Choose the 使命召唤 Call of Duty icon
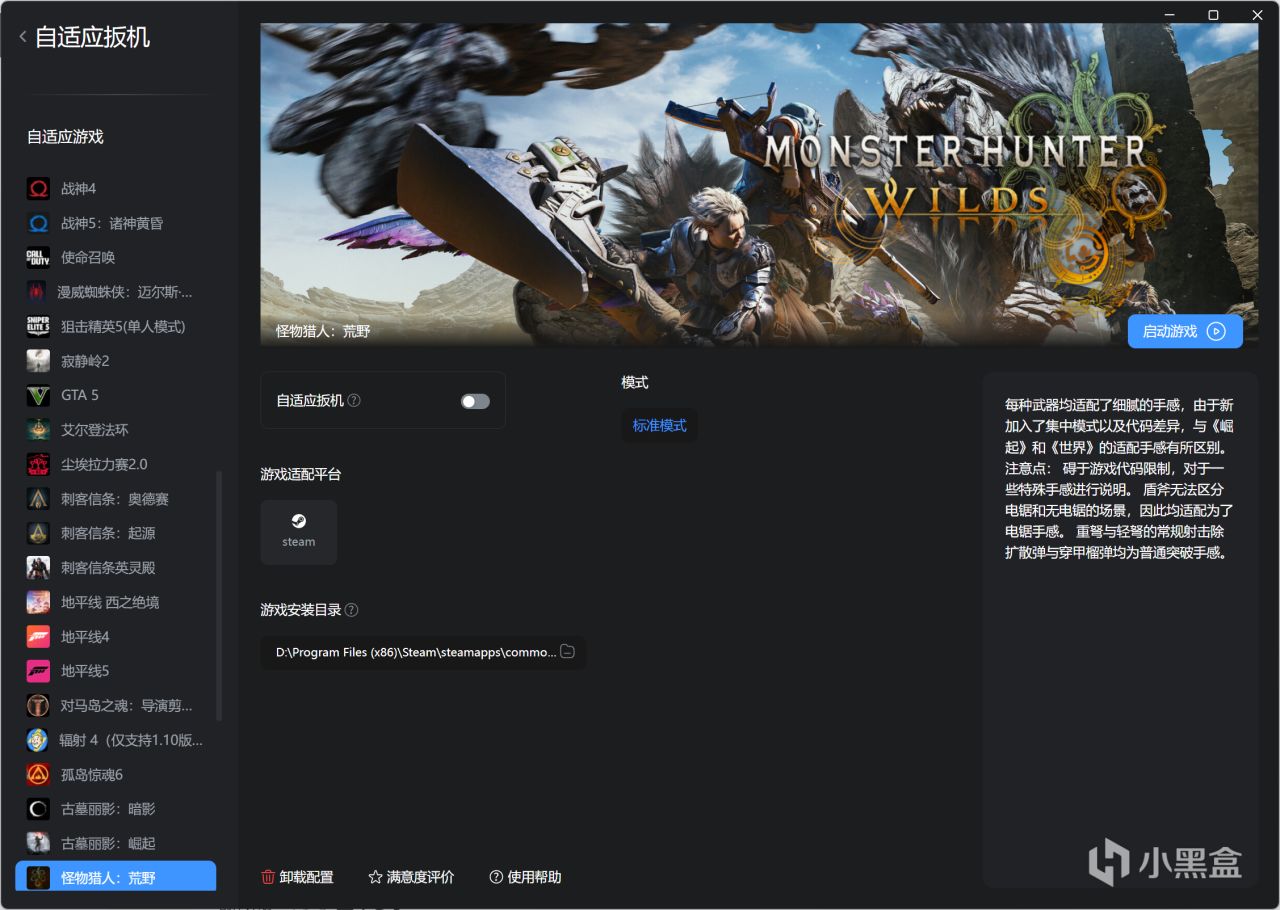 point(38,258)
